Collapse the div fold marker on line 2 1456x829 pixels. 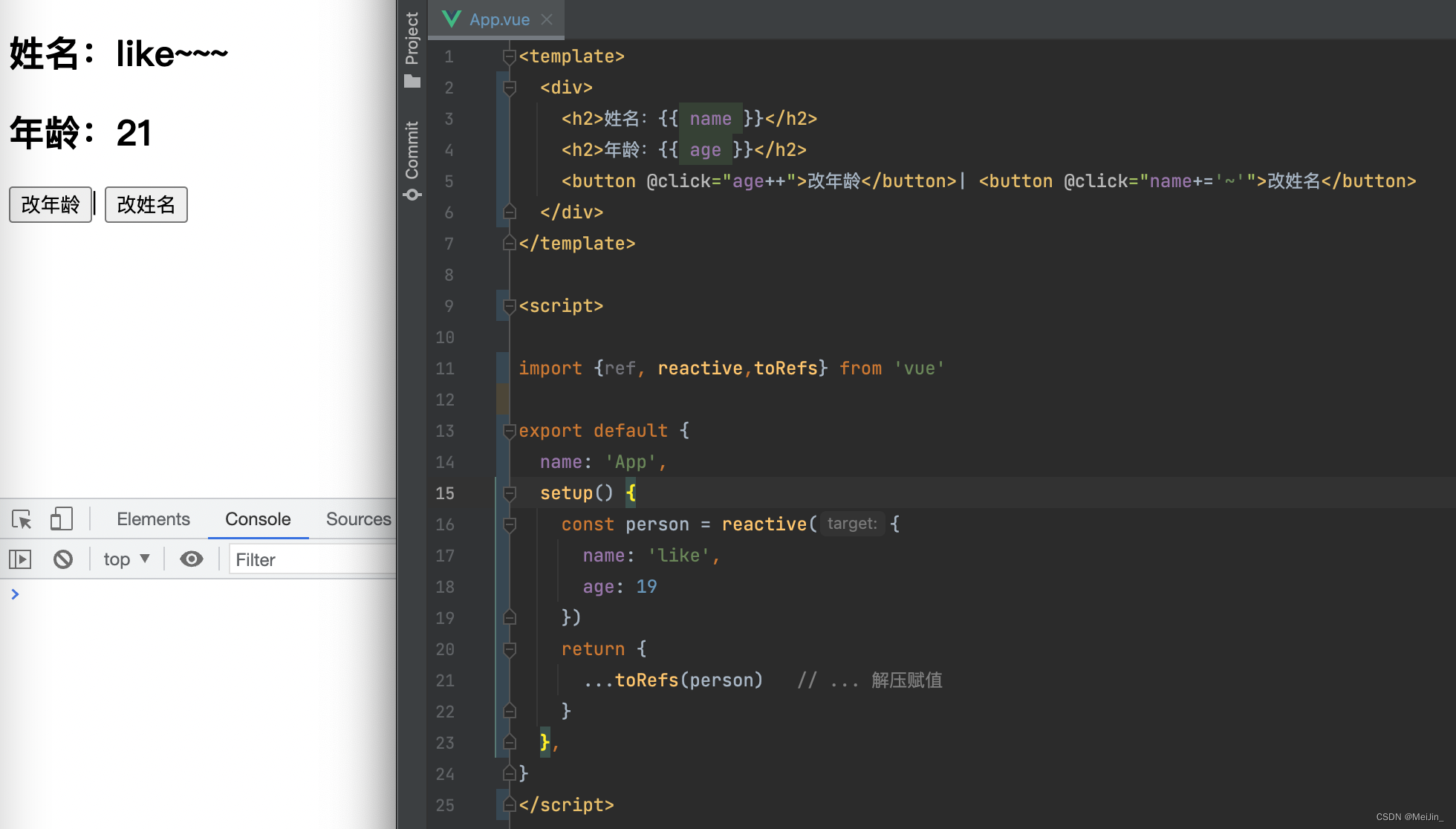click(x=510, y=88)
